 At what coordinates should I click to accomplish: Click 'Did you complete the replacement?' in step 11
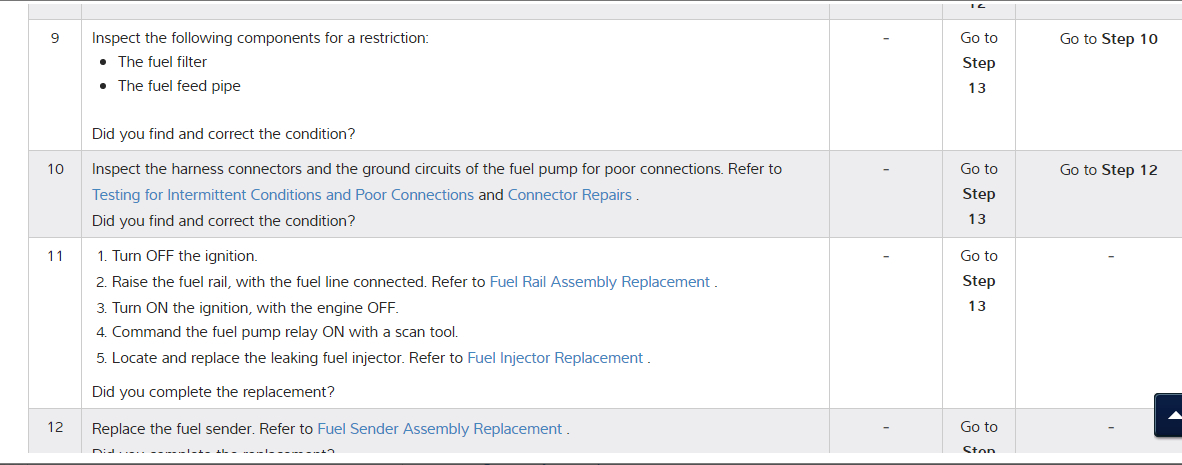[213, 391]
